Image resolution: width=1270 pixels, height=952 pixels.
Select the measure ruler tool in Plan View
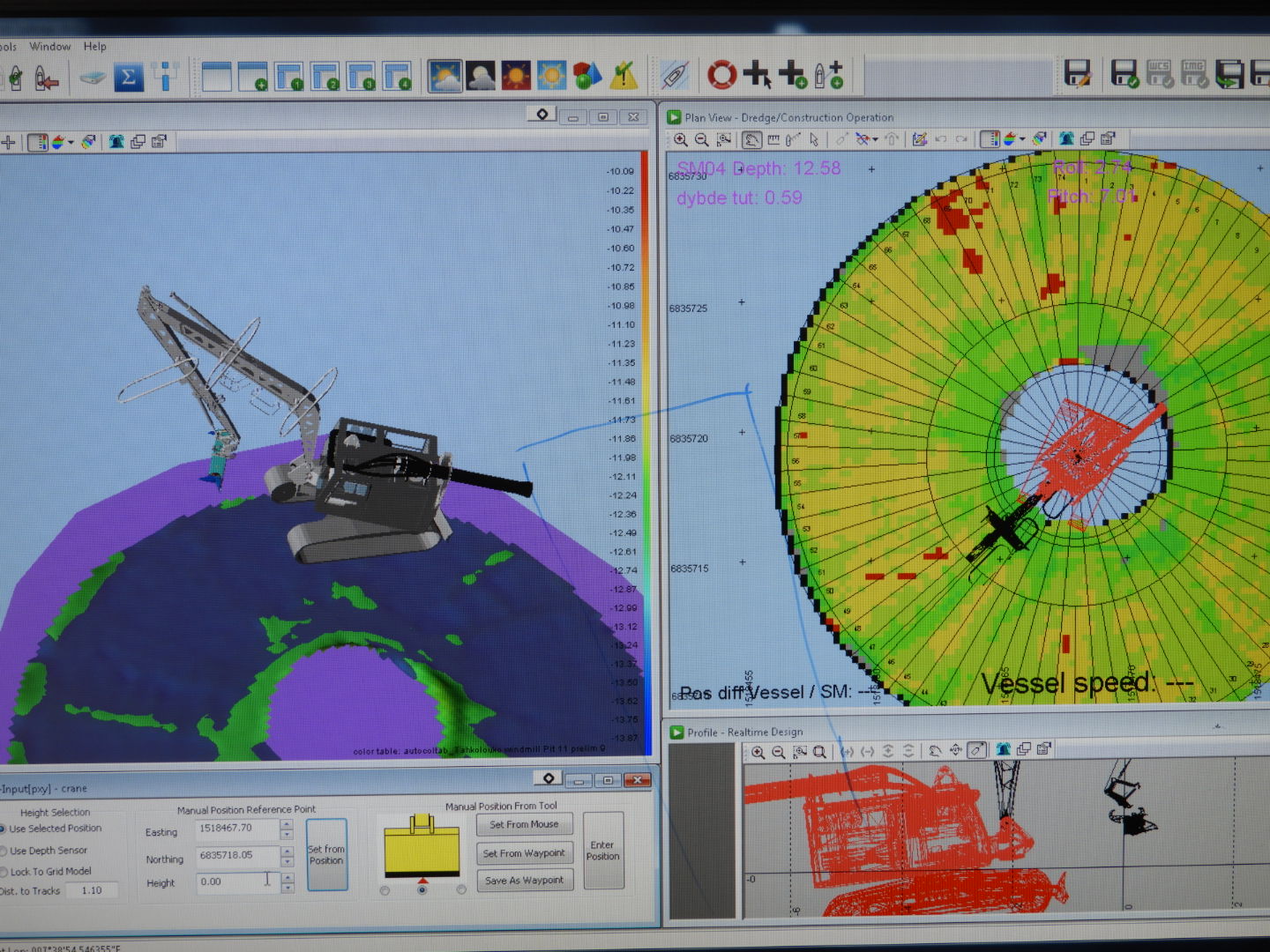(773, 139)
